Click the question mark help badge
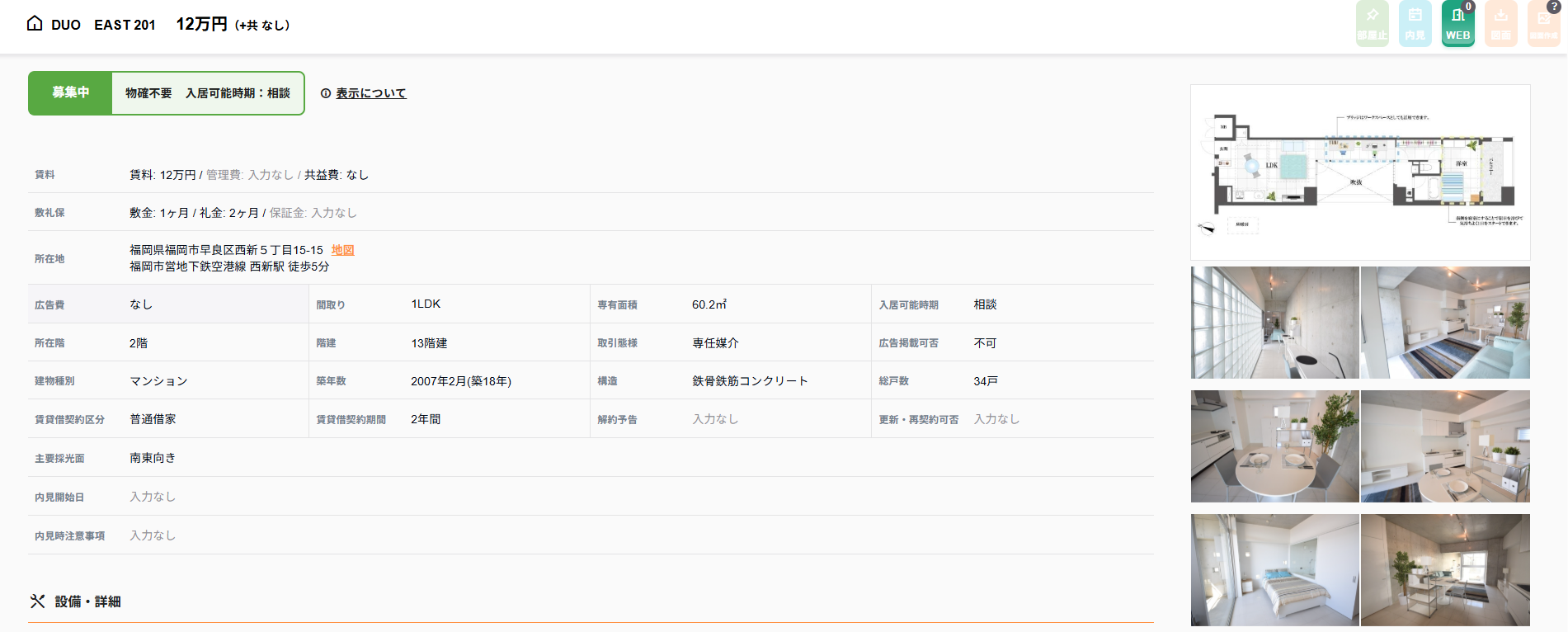This screenshot has width=1568, height=632. point(1553,7)
